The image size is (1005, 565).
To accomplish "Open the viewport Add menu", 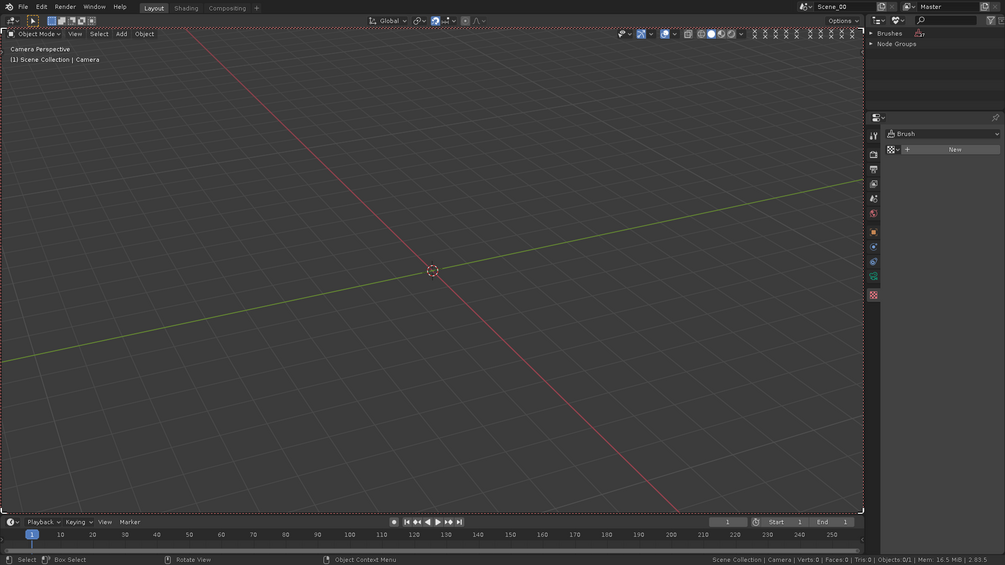I will coord(121,34).
